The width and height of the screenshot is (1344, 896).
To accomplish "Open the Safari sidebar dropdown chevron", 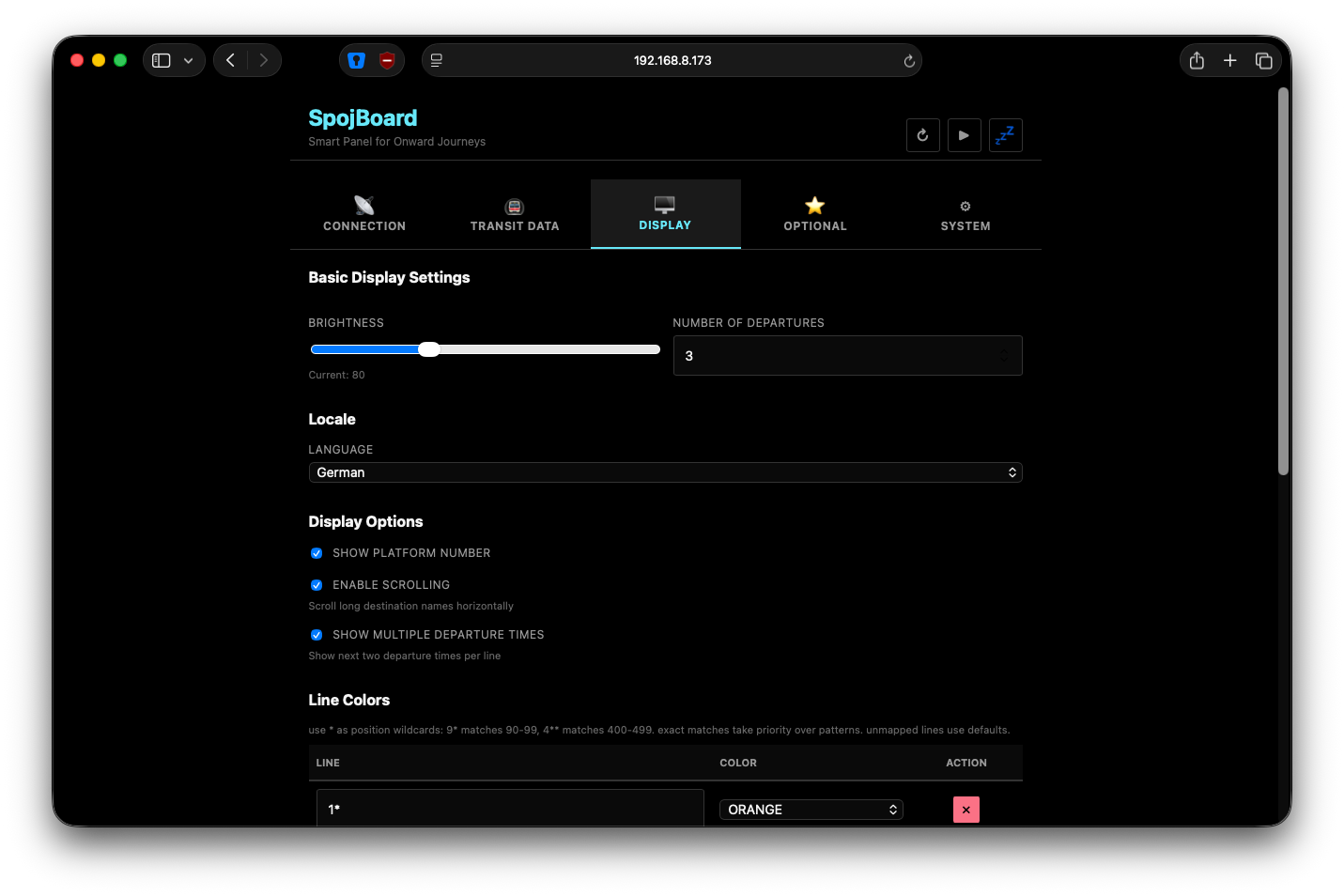I will [x=189, y=60].
